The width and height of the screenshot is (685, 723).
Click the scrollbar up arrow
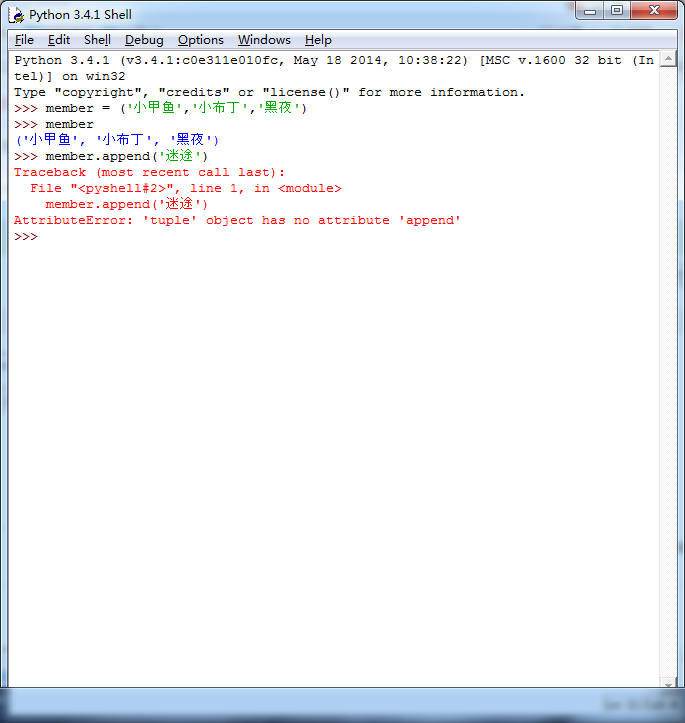click(668, 59)
